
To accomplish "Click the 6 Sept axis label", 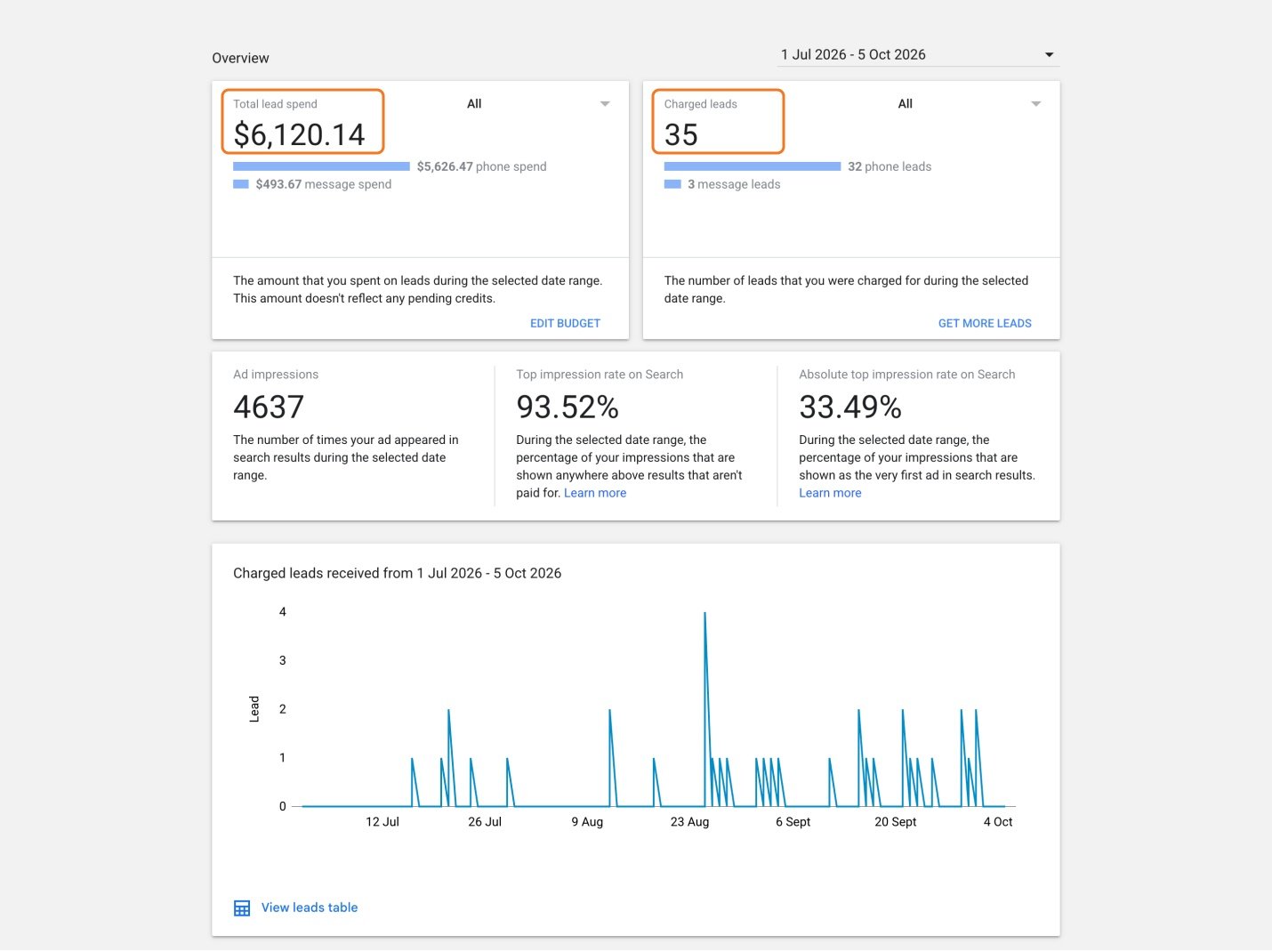I will point(793,822).
